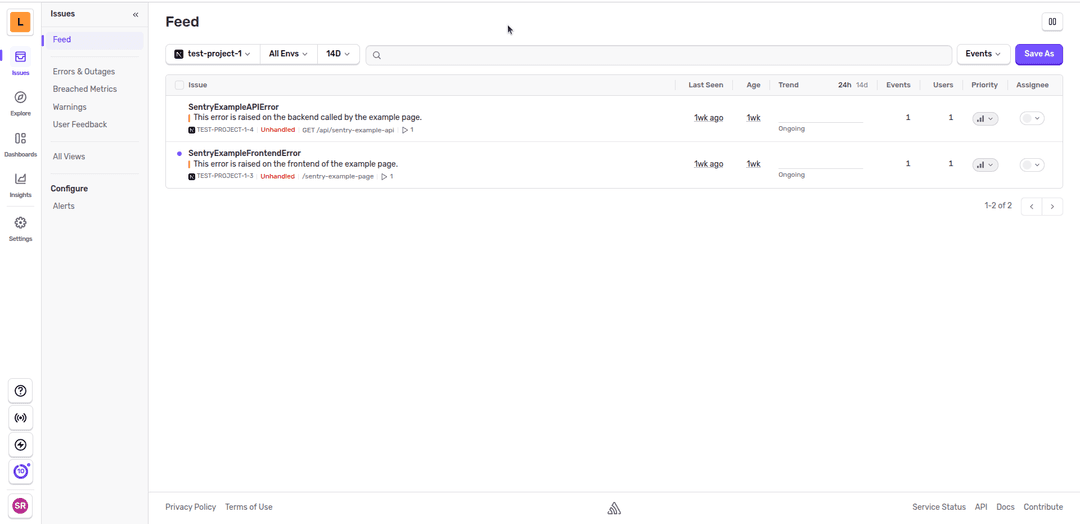The height and width of the screenshot is (524, 1080).
Task: Click the 1-2 of 2 pagination text
Action: click(x=998, y=206)
